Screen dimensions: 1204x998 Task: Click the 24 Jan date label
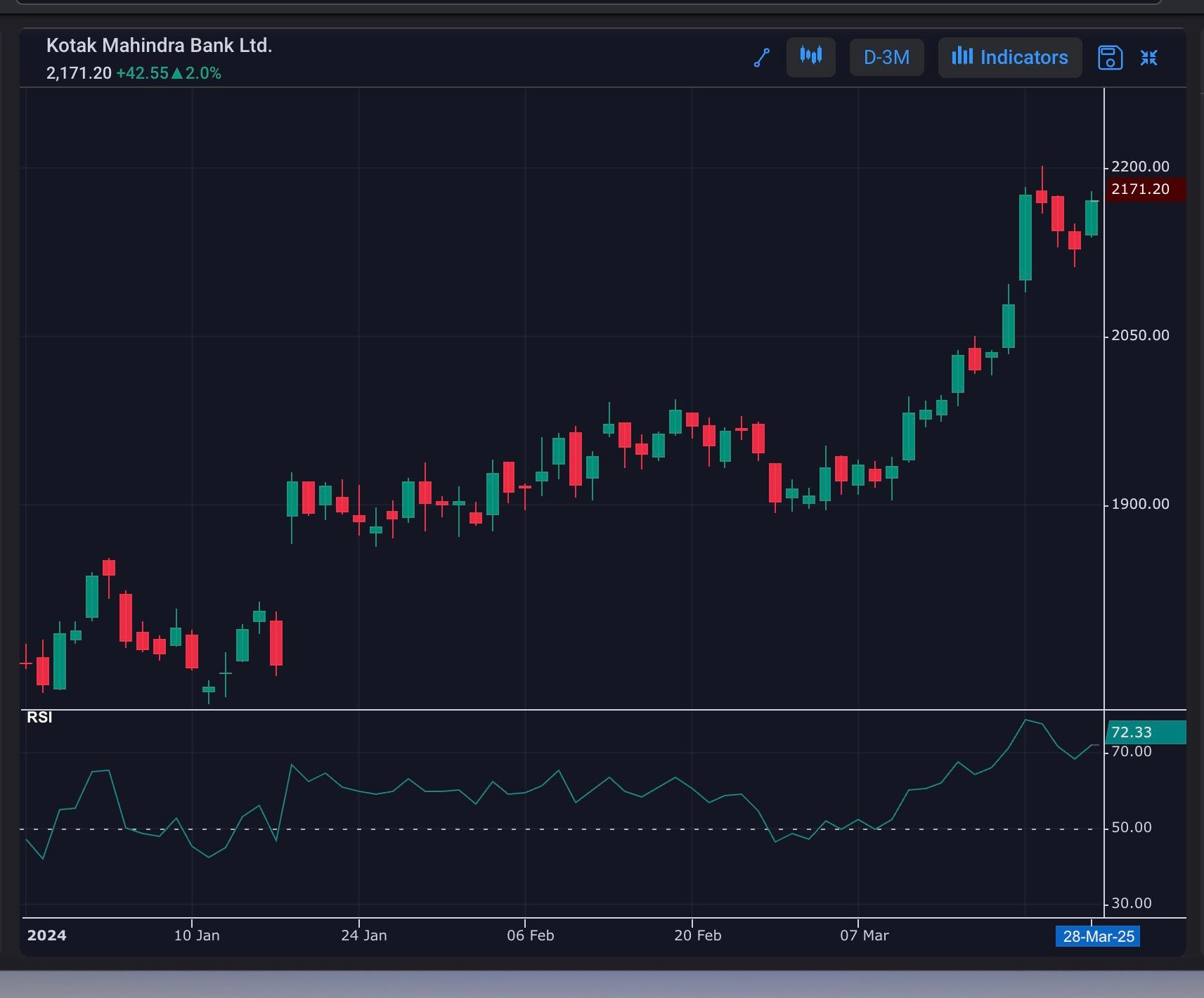pyautogui.click(x=364, y=935)
